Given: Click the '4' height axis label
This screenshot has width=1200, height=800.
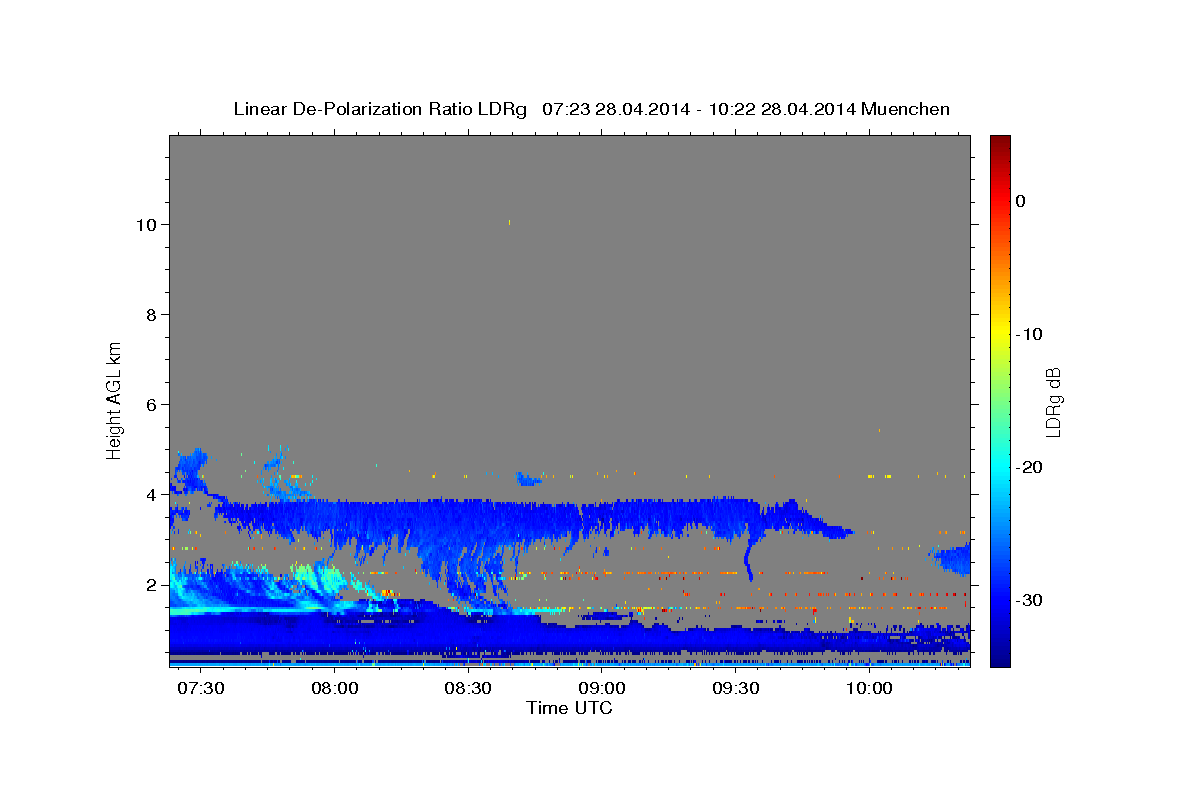Looking at the screenshot, I should pos(152,495).
